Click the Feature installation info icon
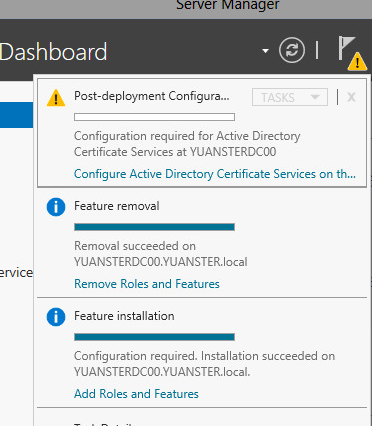The width and height of the screenshot is (372, 426). pyautogui.click(x=56, y=317)
